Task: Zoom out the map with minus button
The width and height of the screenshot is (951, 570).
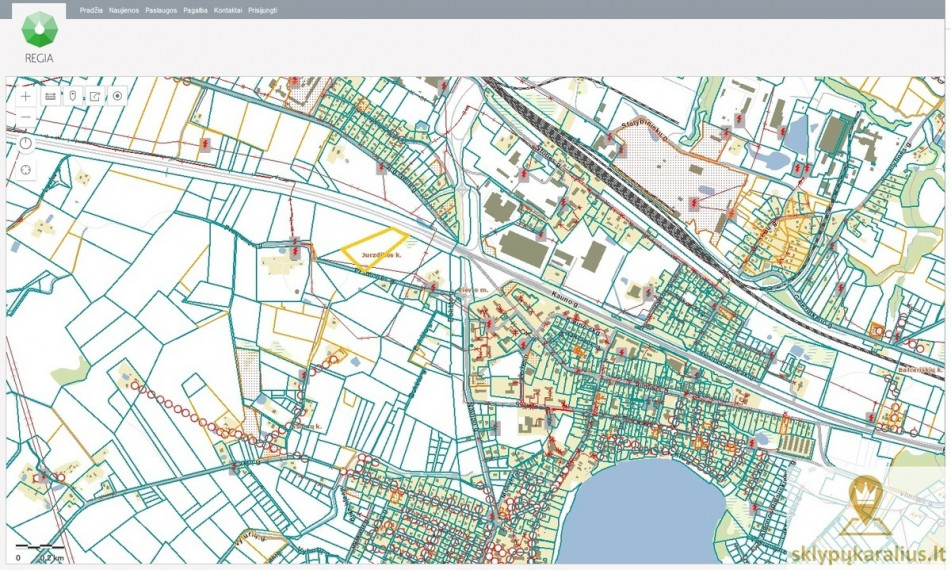Action: 25,116
